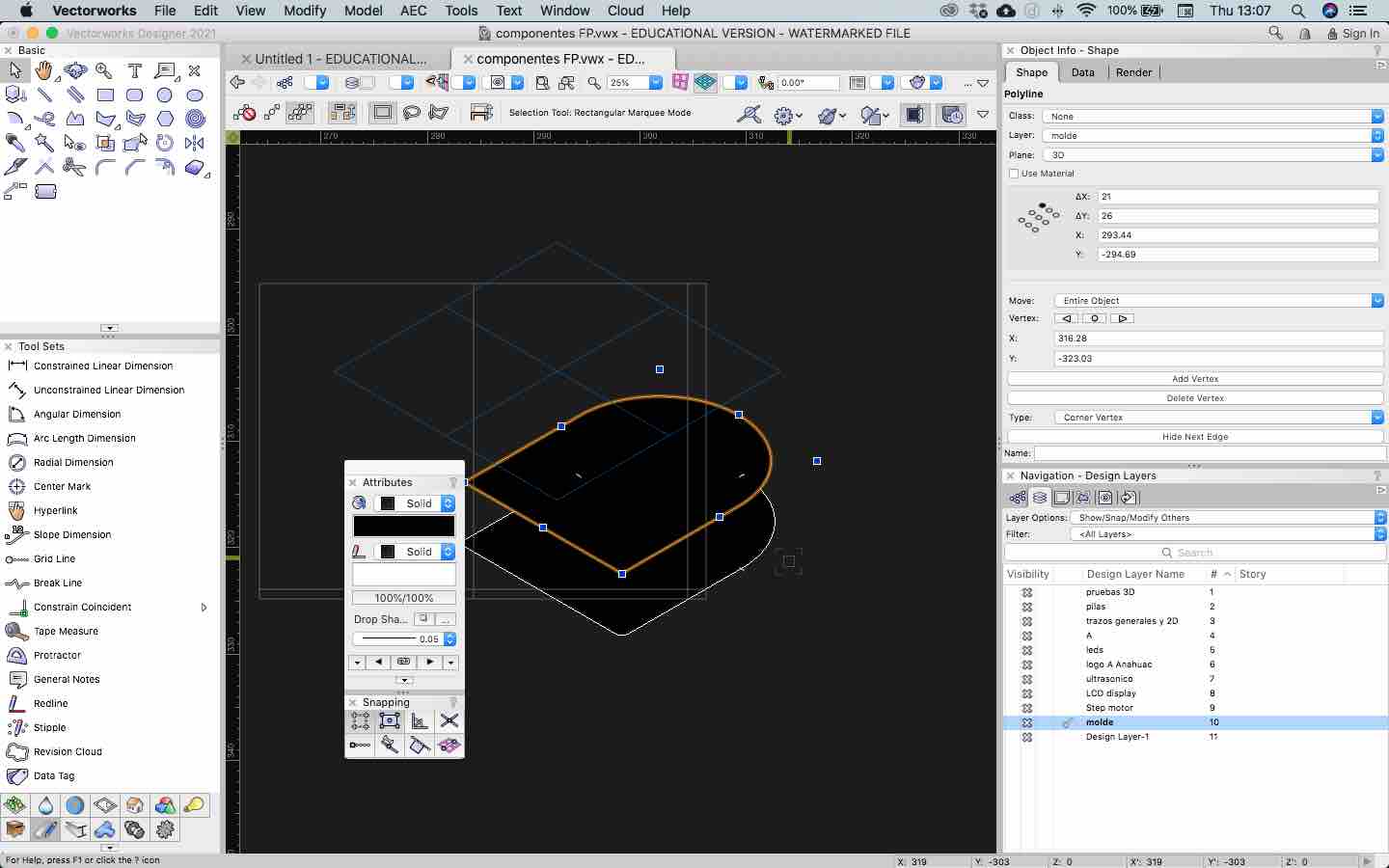Click the previous vertex arrow button

[x=1067, y=318]
